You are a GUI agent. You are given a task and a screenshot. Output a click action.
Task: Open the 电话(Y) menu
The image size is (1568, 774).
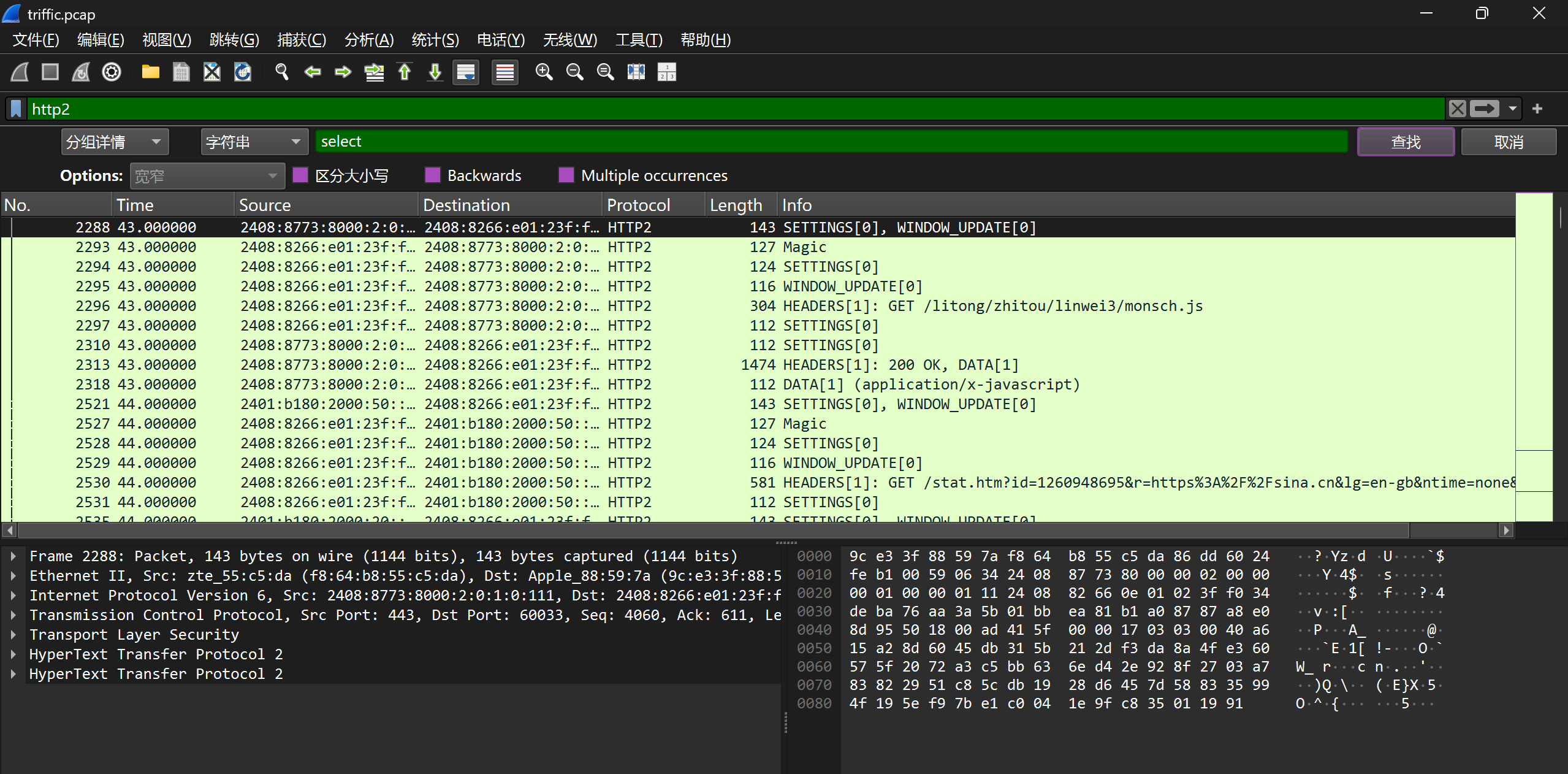501,40
